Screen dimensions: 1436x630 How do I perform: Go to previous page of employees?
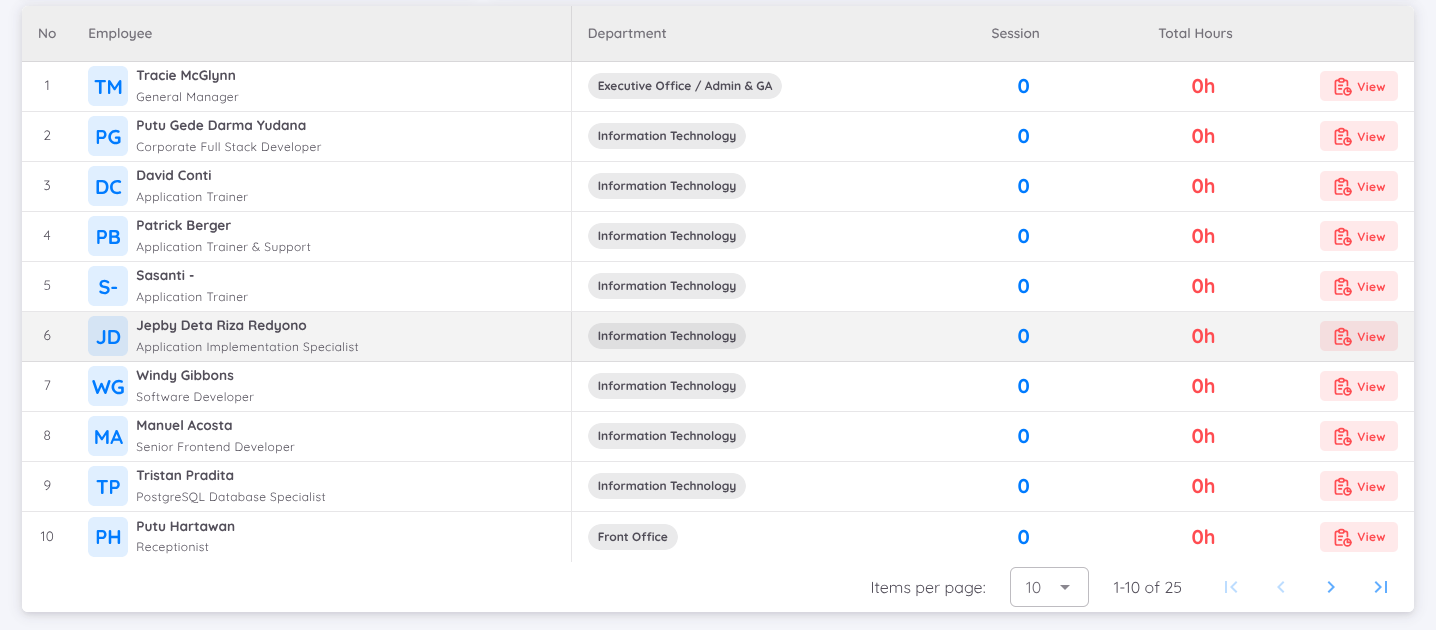tap(1281, 588)
